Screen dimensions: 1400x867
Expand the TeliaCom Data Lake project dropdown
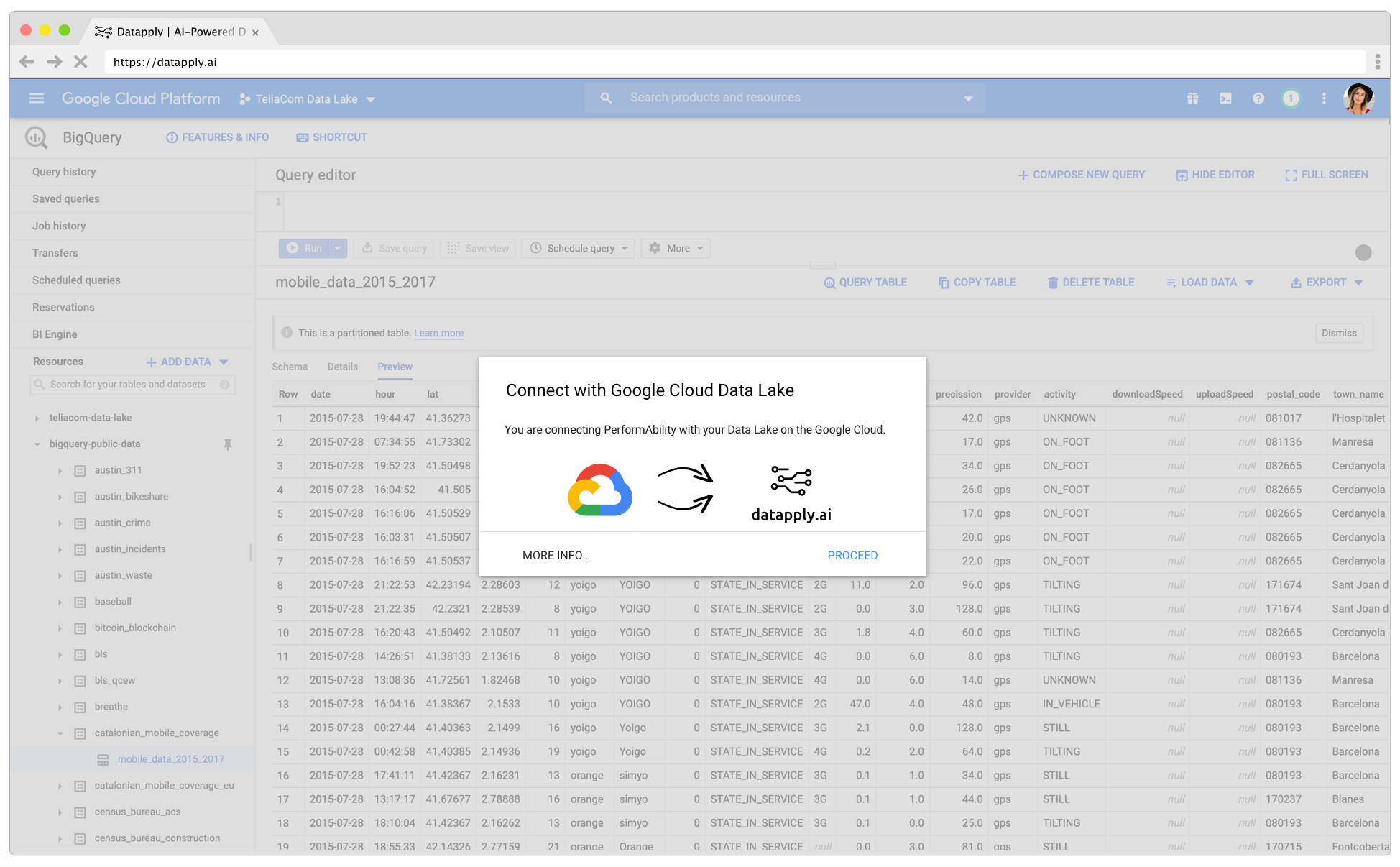[x=371, y=99]
